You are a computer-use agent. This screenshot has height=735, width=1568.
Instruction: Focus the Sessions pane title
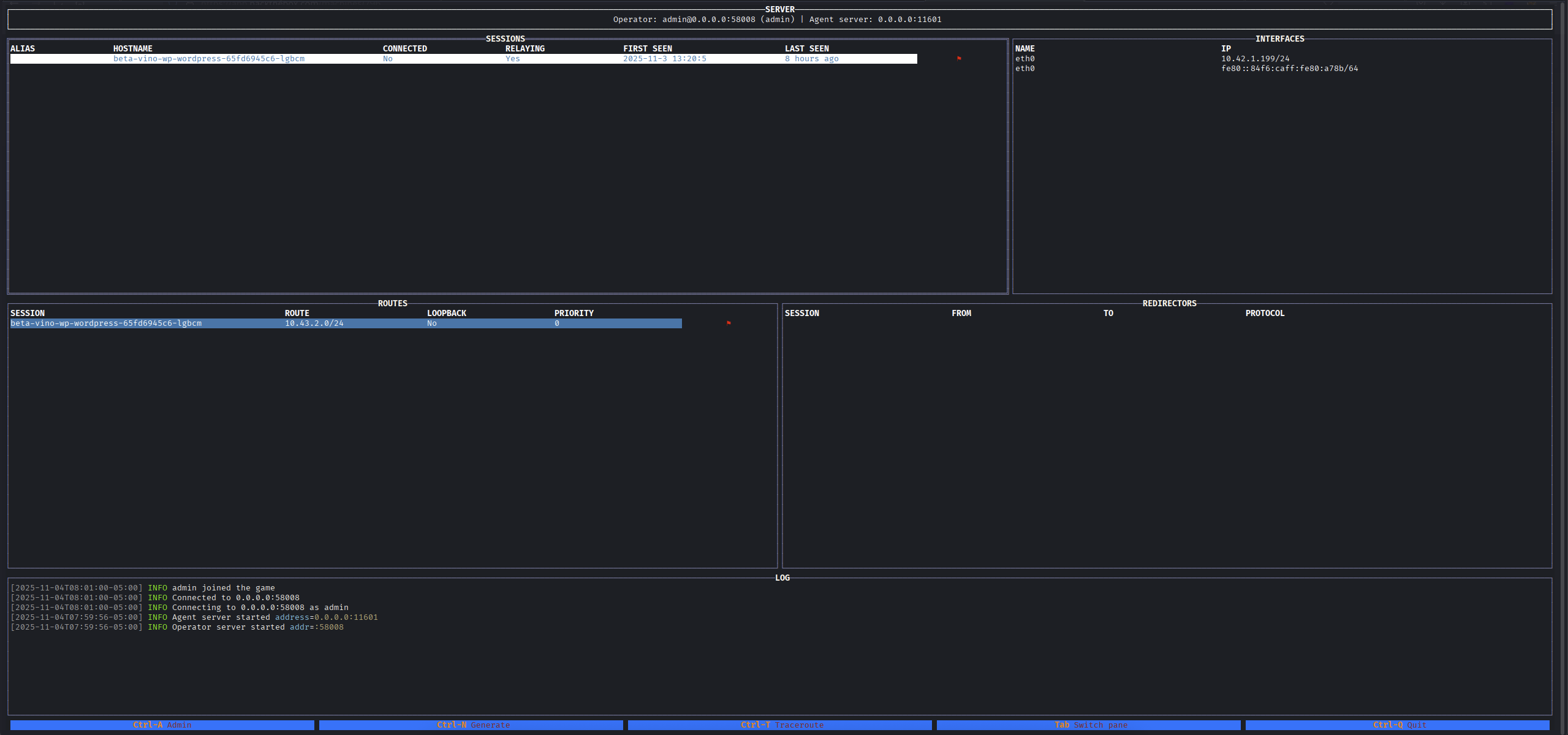(x=505, y=39)
